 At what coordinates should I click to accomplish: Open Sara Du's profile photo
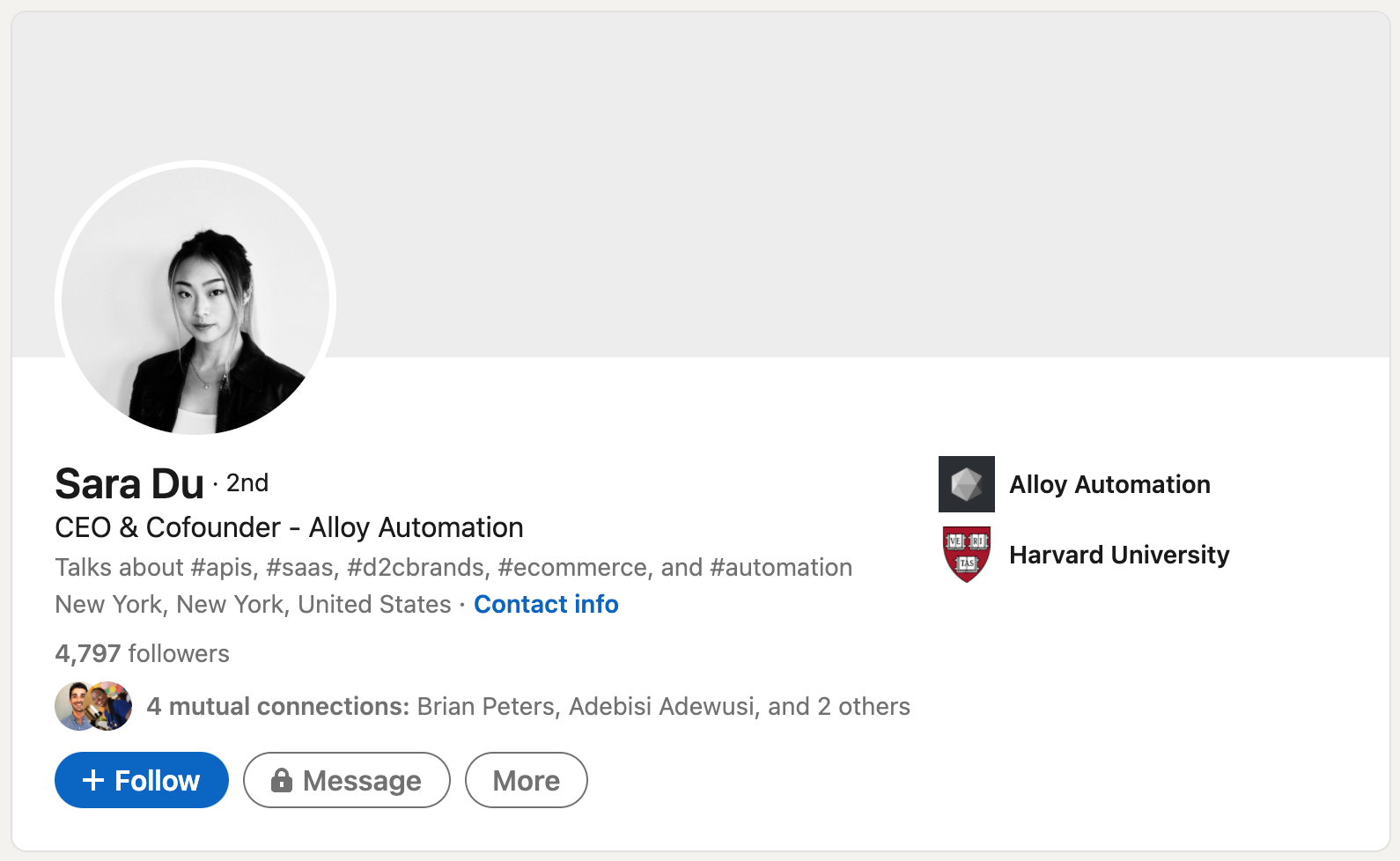(x=195, y=299)
